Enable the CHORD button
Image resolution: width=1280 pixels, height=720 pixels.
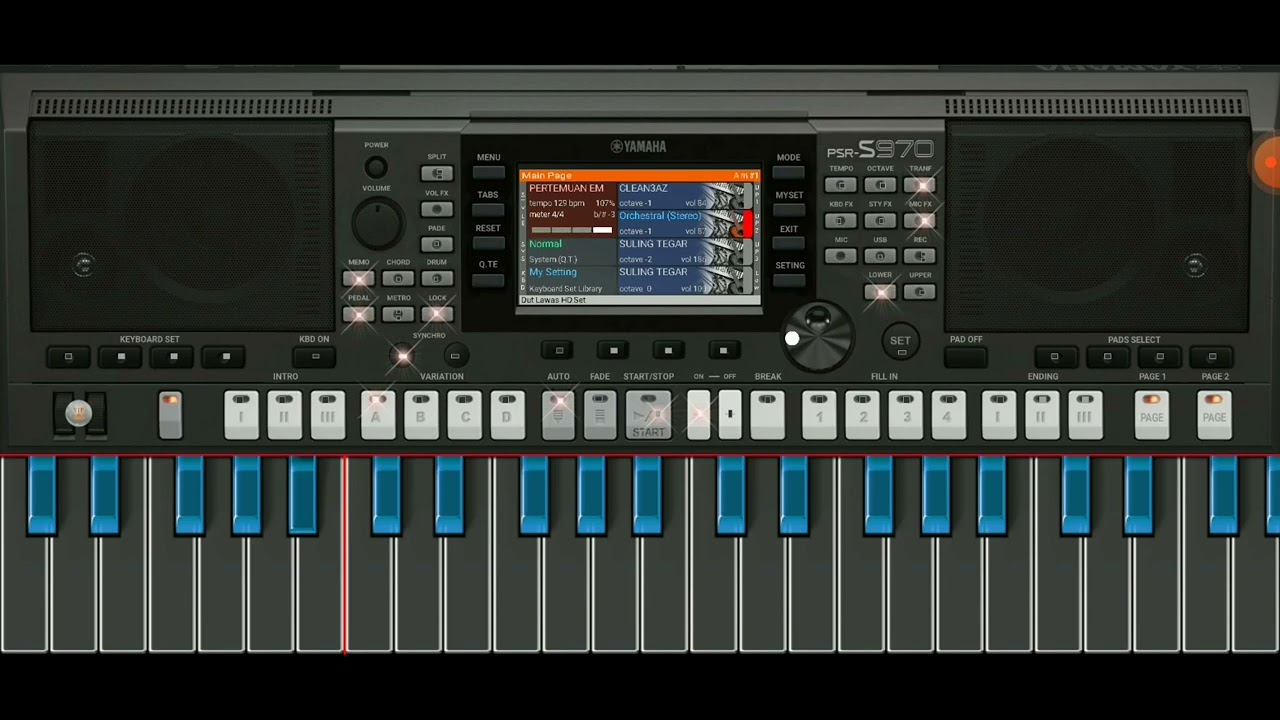[x=398, y=279]
